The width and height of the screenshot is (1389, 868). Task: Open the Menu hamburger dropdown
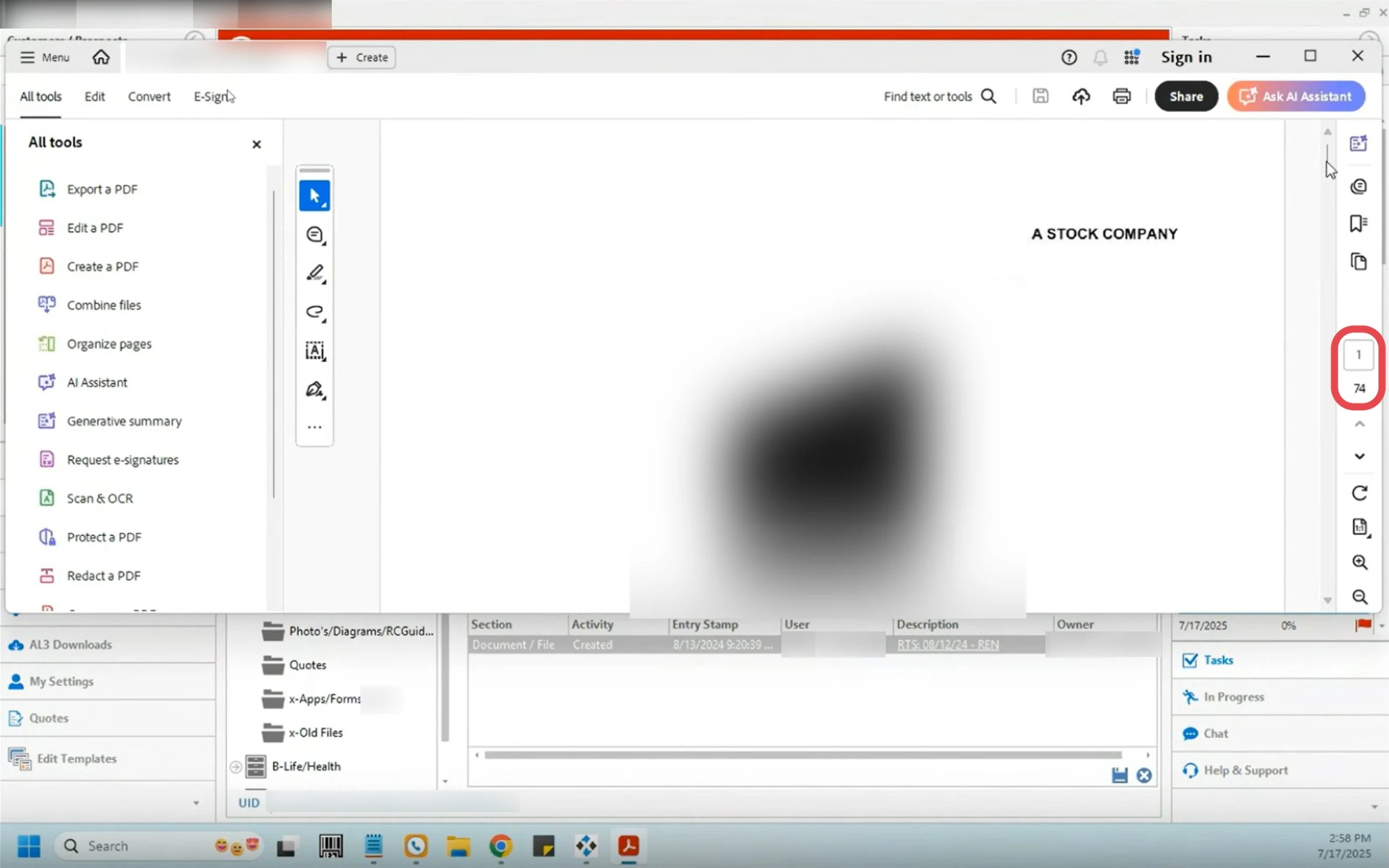coord(45,57)
